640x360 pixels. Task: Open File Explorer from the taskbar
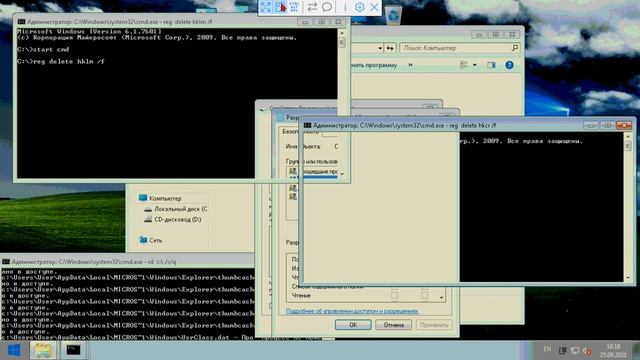coord(43,350)
